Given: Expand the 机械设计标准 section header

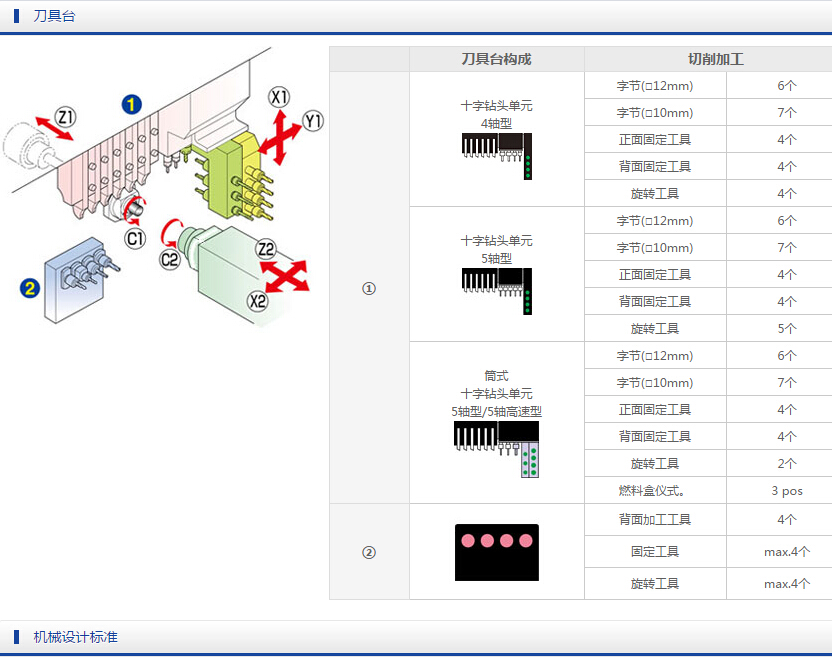Looking at the screenshot, I should click(75, 637).
